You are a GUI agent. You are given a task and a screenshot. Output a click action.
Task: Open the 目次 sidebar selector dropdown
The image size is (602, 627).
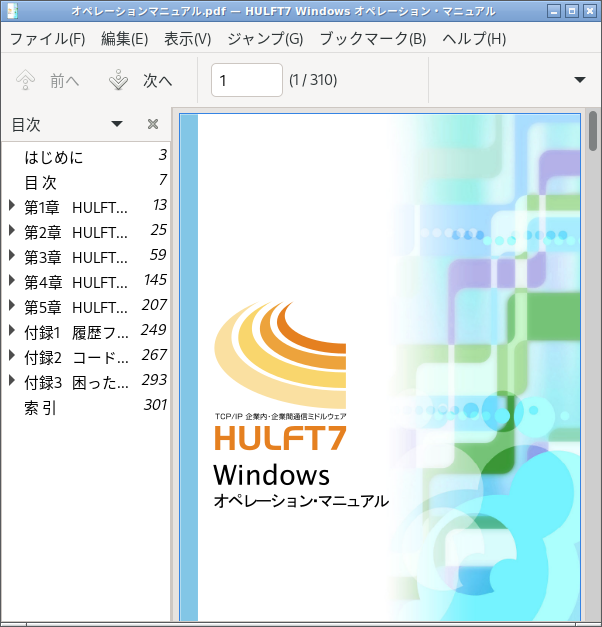point(117,124)
